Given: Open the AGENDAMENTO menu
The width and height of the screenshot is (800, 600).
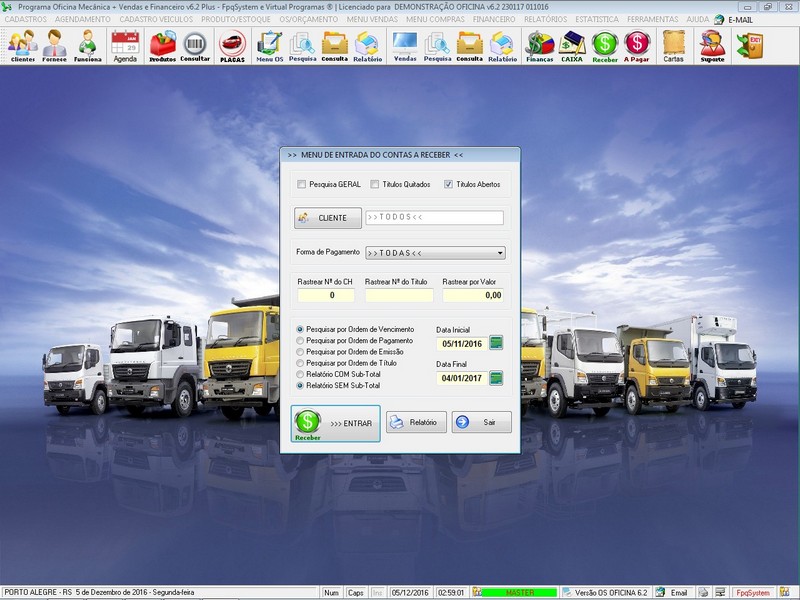Looking at the screenshot, I should click(83, 19).
